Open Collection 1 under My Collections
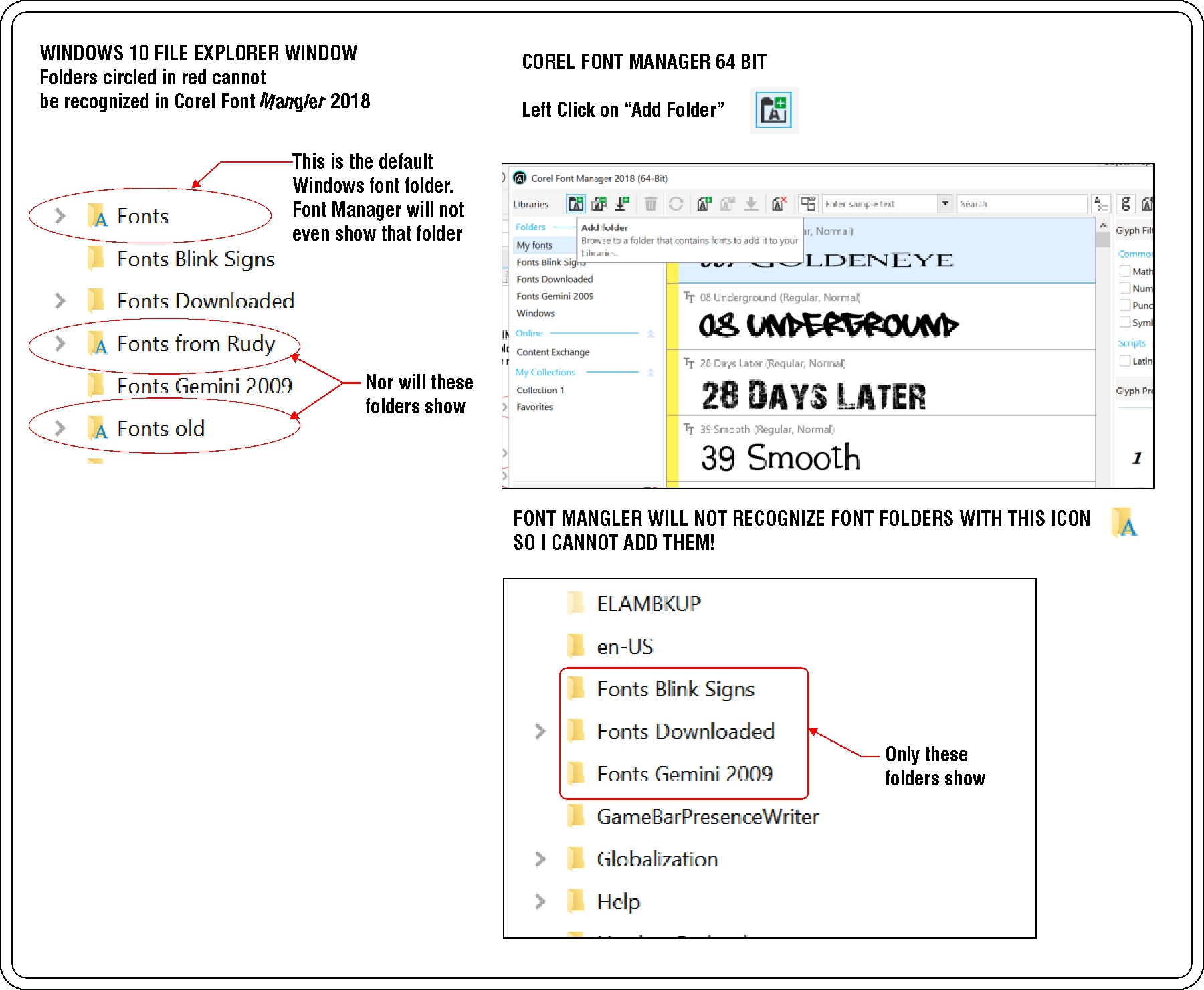This screenshot has height=990, width=1204. pyautogui.click(x=540, y=390)
